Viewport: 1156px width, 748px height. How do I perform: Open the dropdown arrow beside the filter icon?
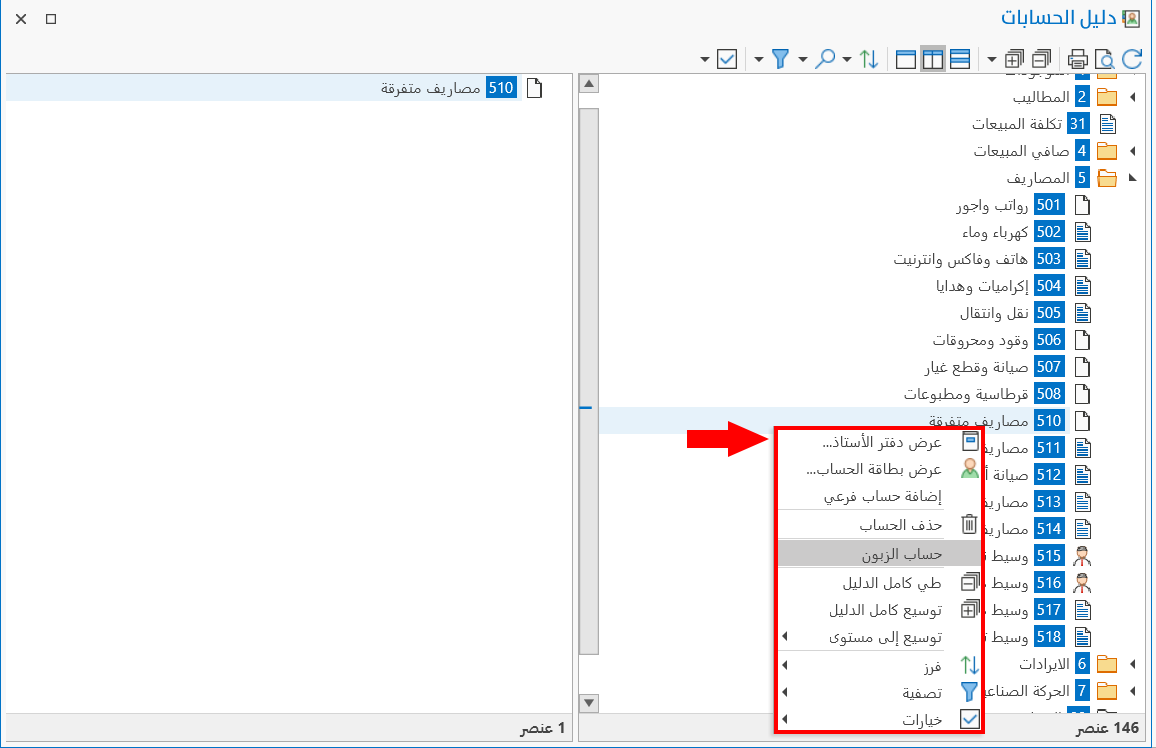click(803, 59)
